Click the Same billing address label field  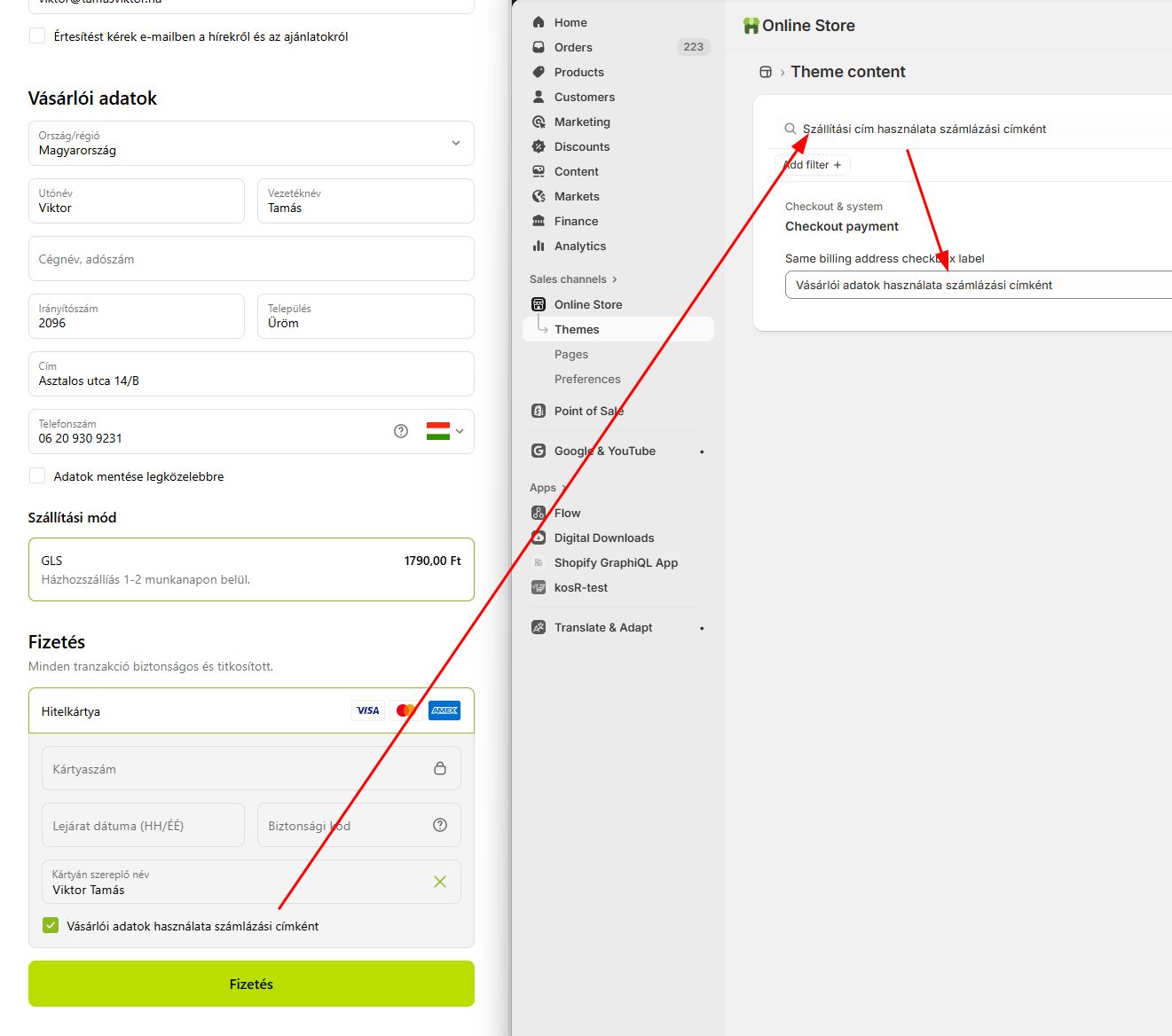tap(976, 285)
